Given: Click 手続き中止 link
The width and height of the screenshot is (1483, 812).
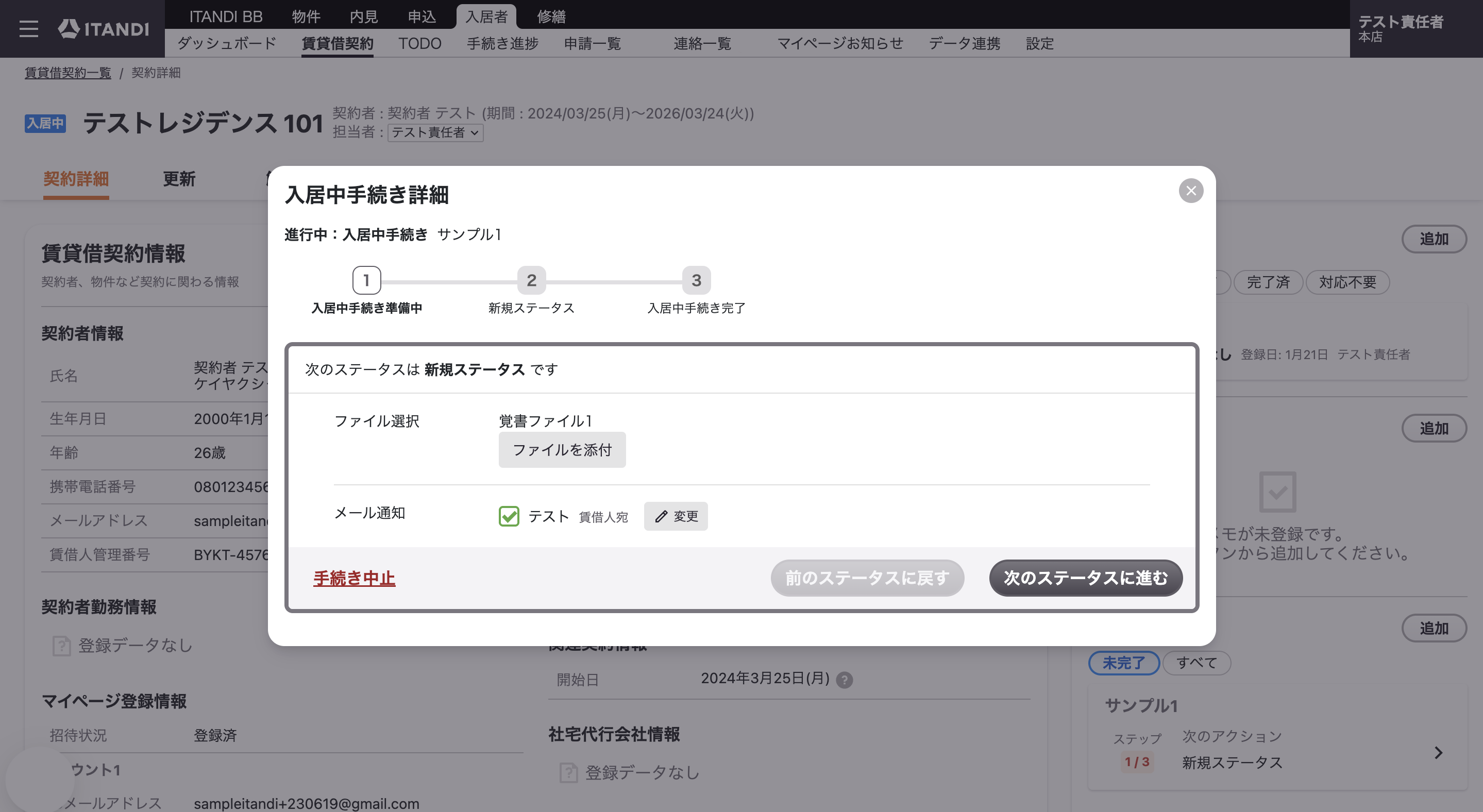Looking at the screenshot, I should [354, 578].
